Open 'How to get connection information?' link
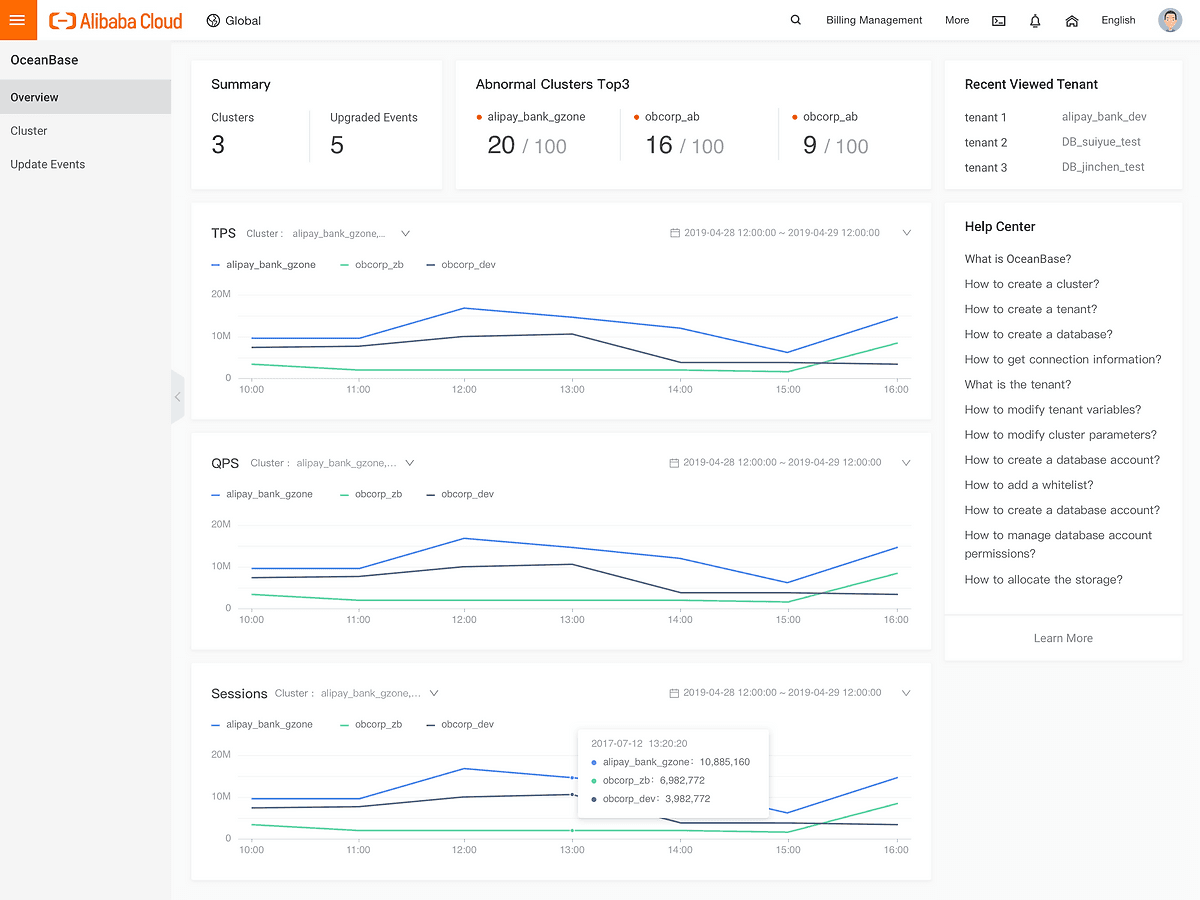Screen dimensions: 1200x900 pos(1063,360)
